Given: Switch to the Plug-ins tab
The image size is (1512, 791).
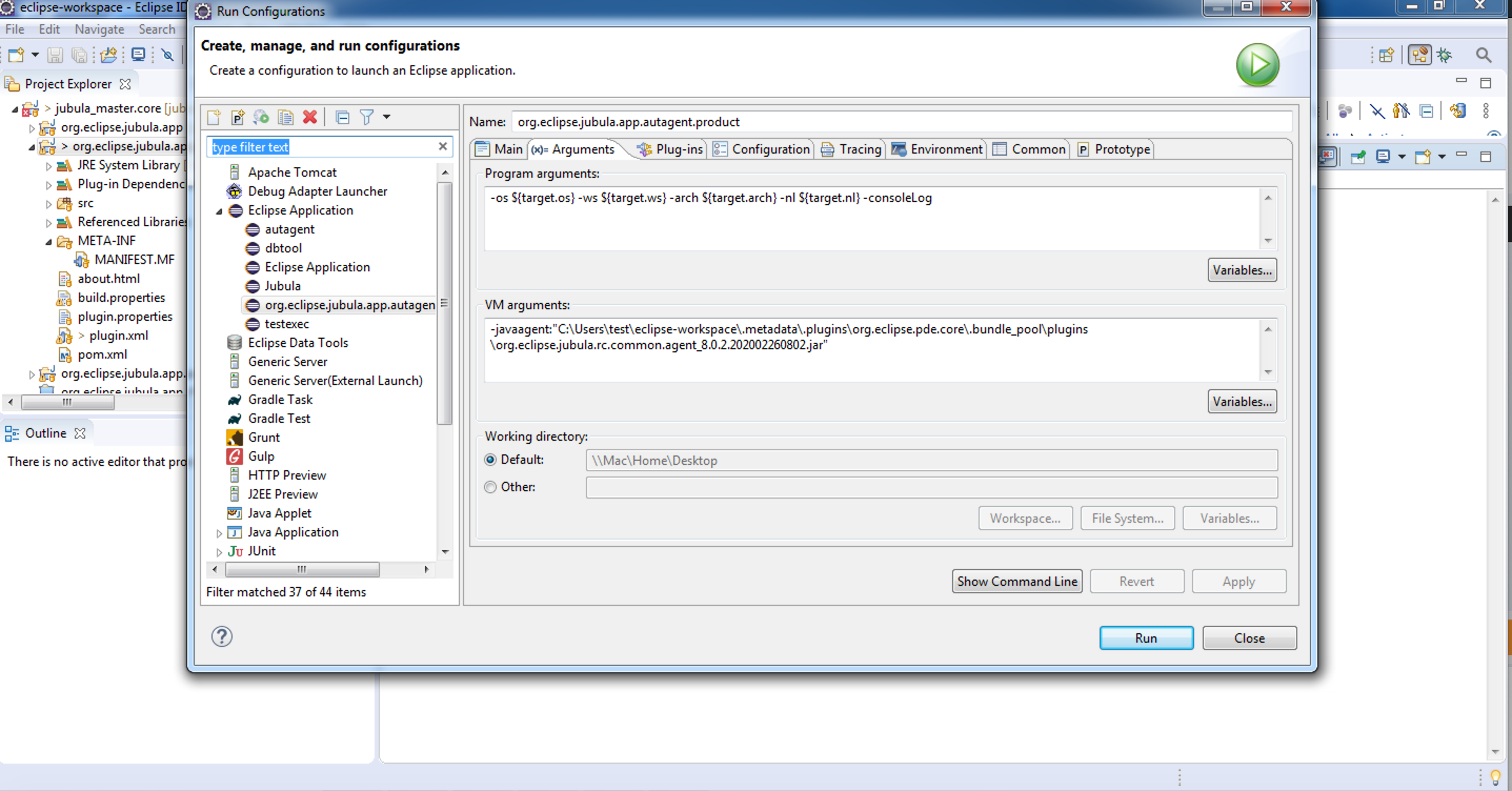Looking at the screenshot, I should pos(671,149).
